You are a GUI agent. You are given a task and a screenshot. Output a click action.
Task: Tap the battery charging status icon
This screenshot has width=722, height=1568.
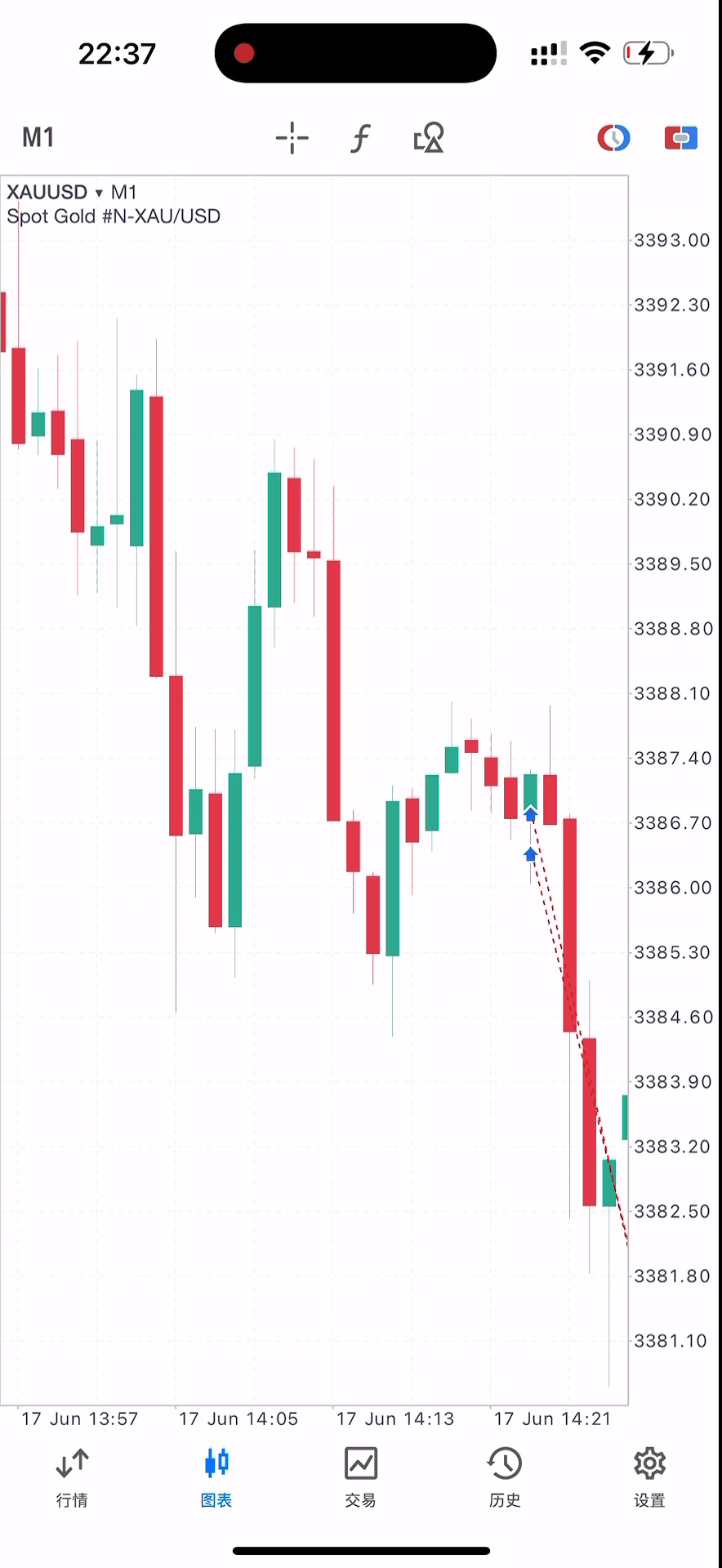click(648, 53)
